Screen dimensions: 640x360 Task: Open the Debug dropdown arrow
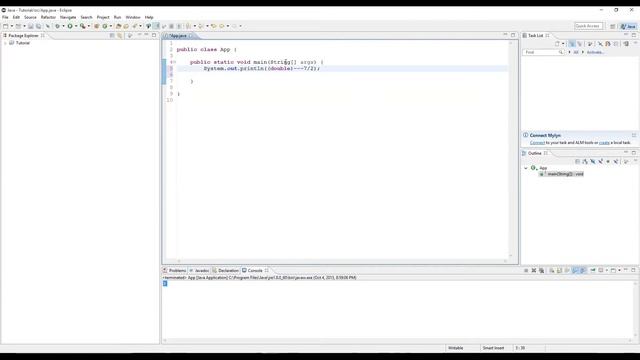[x=63, y=26]
